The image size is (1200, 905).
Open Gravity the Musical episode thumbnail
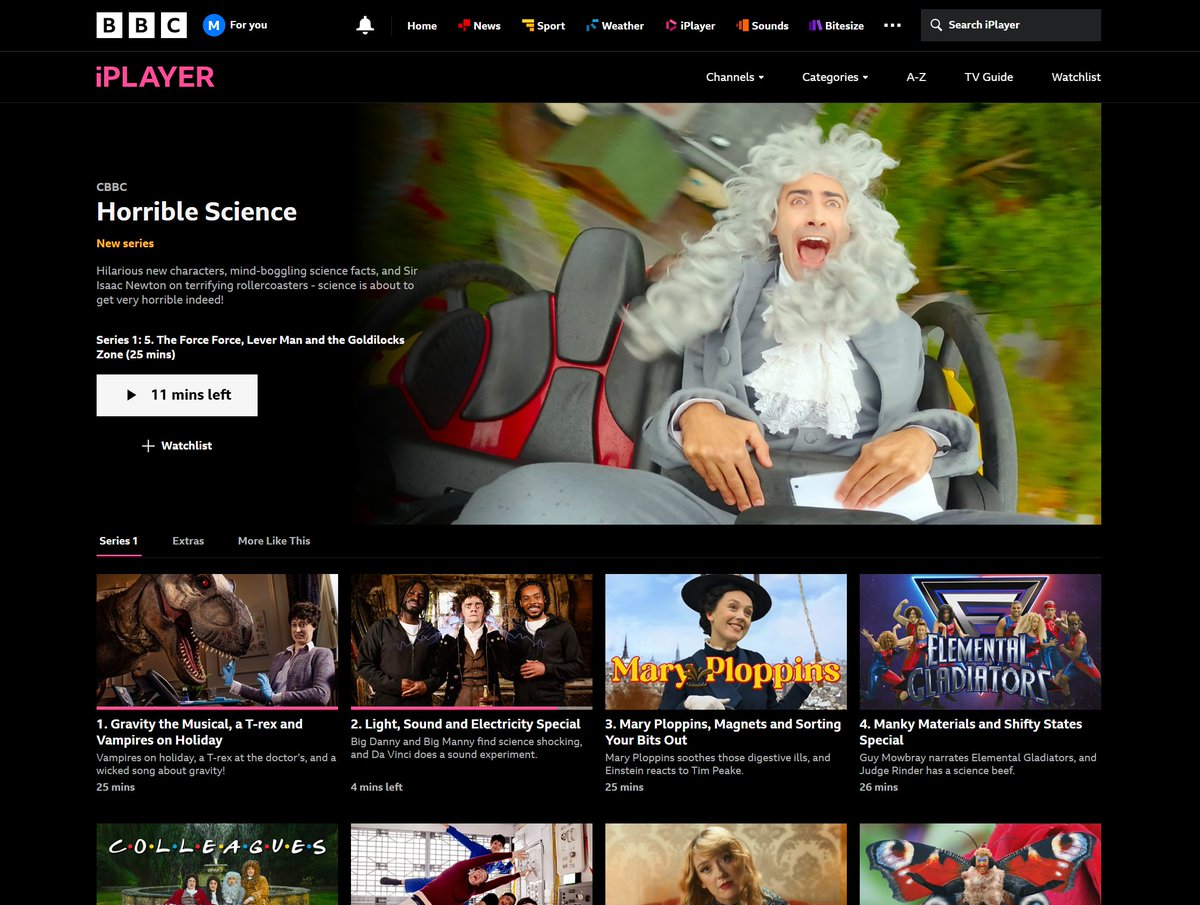point(217,640)
